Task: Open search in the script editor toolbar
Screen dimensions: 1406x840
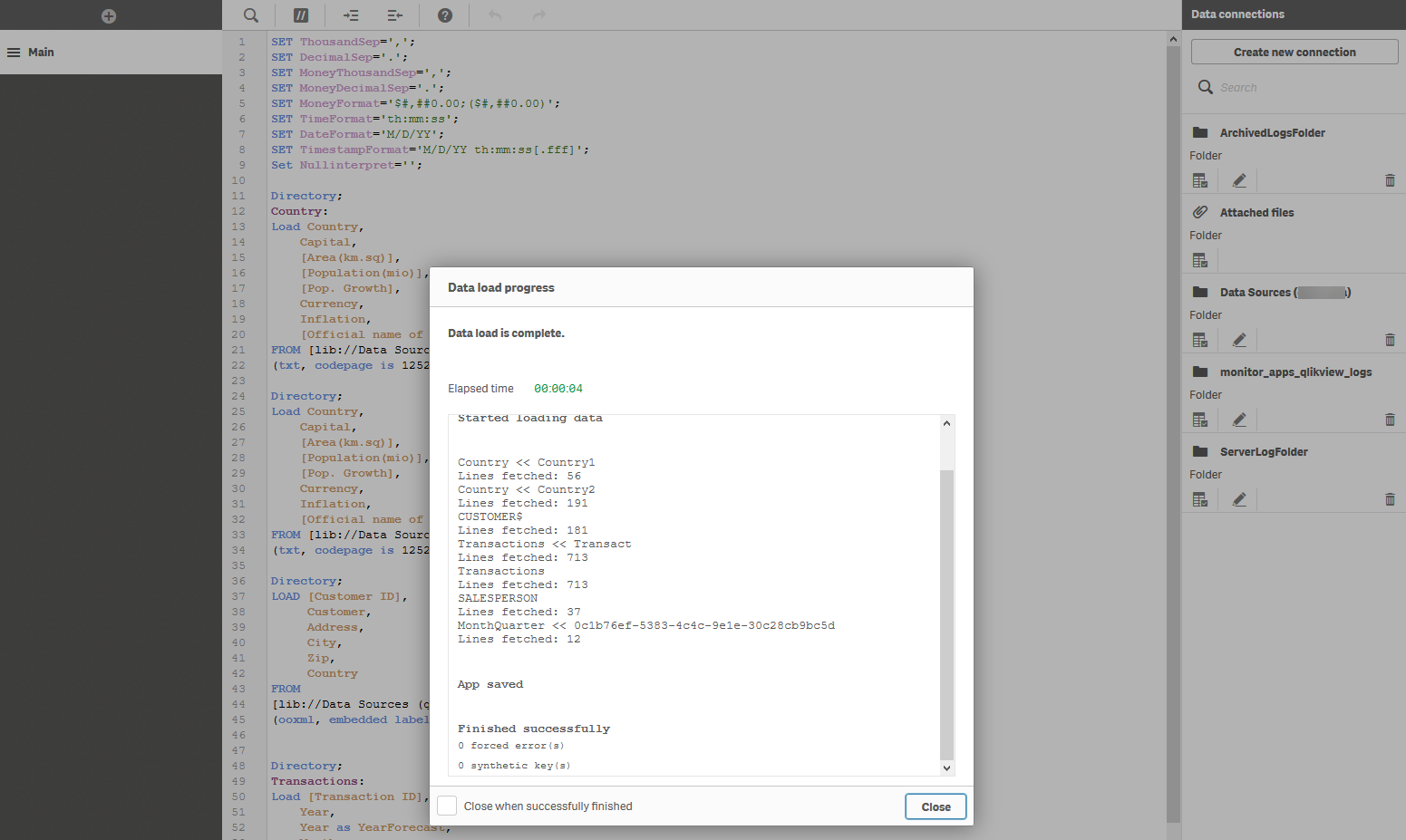Action: [x=251, y=15]
